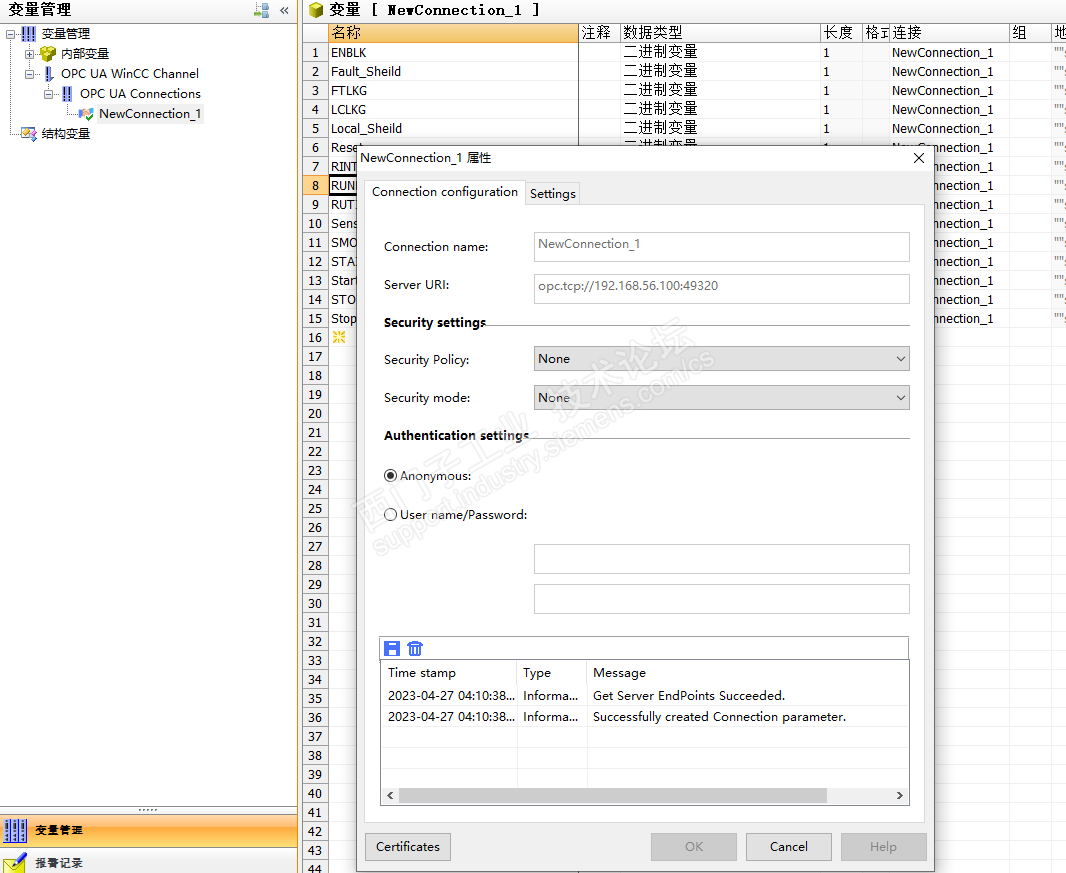The image size is (1066, 873).
Task: Click the OPC UA Connections icon
Action: pos(67,93)
